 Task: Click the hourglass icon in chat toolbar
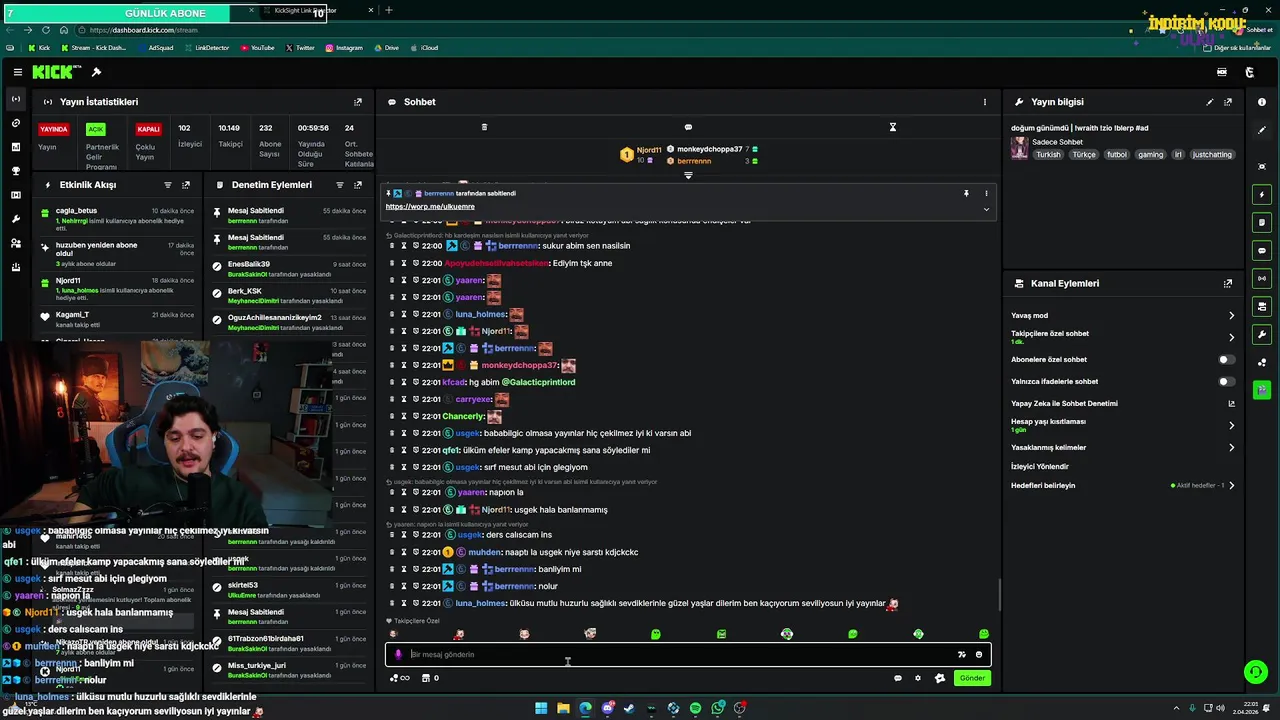(x=893, y=127)
